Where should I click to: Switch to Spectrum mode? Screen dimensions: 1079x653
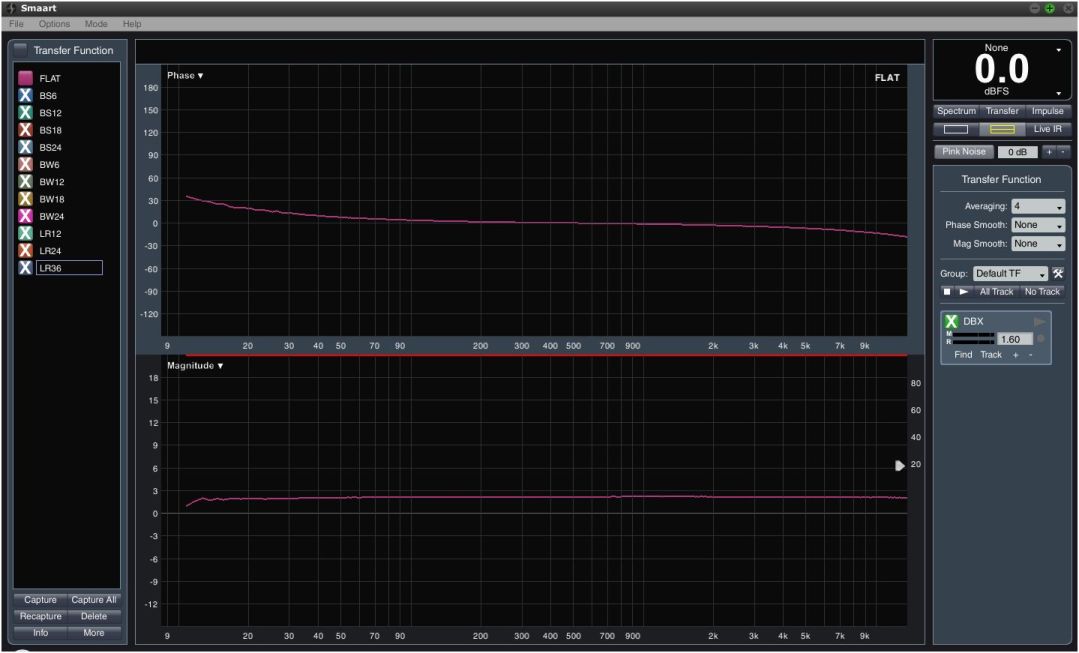tap(956, 111)
